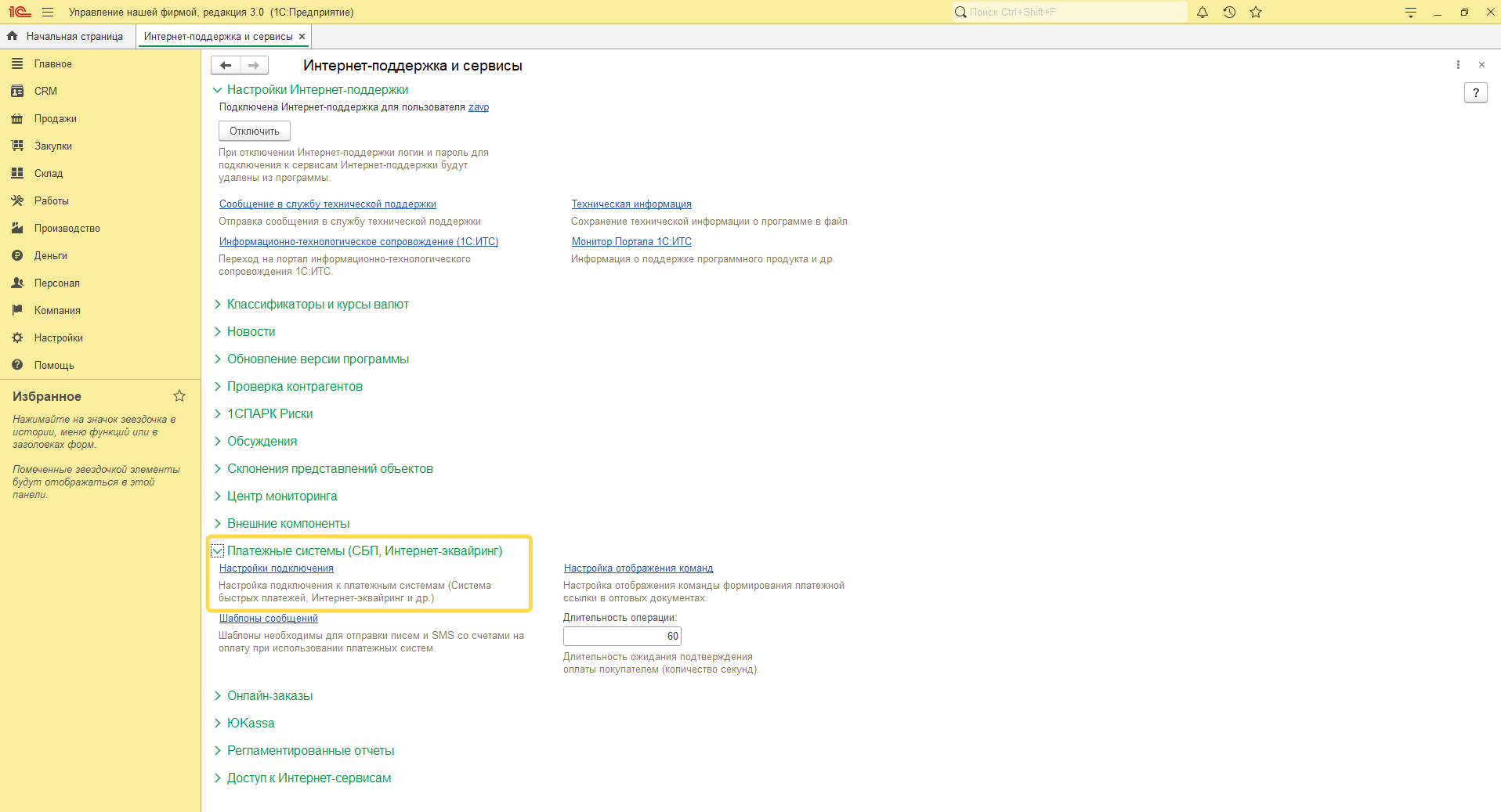
Task: Switch to Начальная страница tab
Action: [74, 37]
